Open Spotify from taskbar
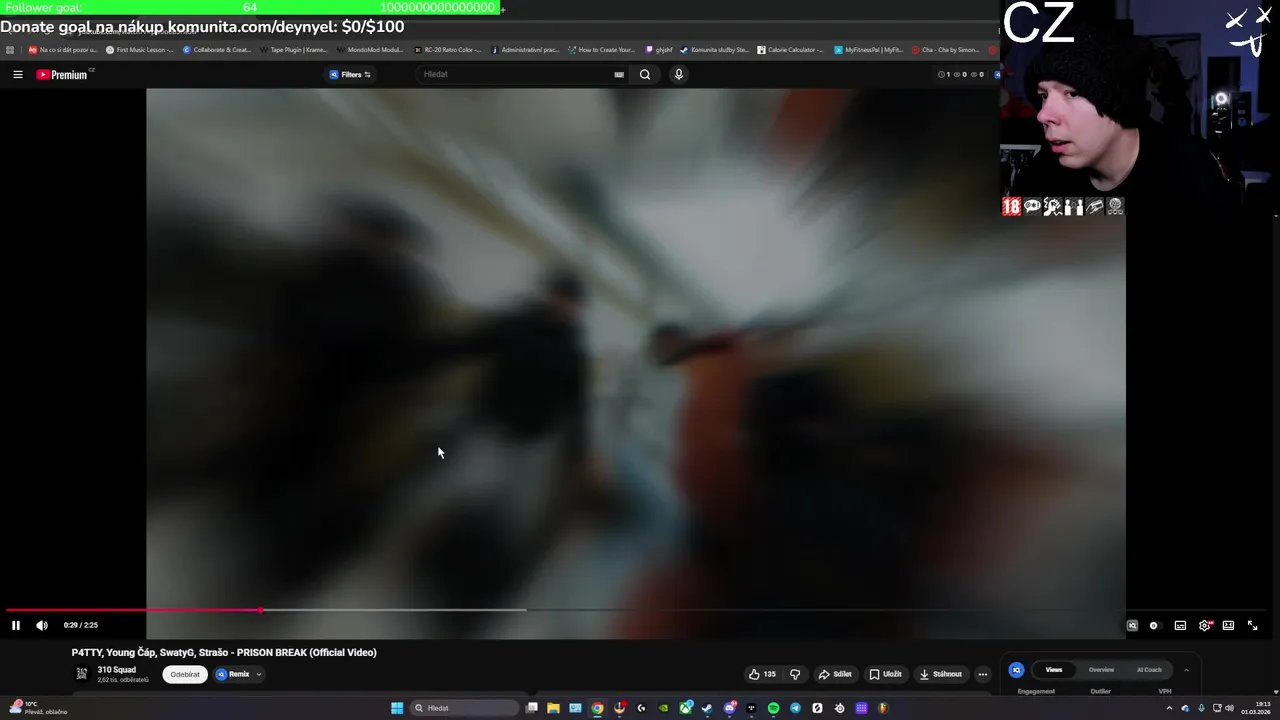This screenshot has width=1280, height=720. click(x=773, y=708)
